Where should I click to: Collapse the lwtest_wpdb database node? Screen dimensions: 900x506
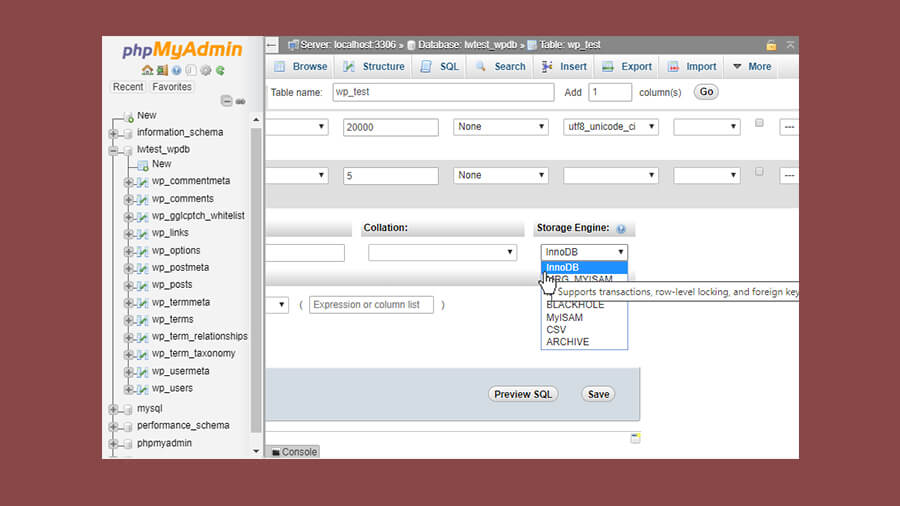[113, 150]
